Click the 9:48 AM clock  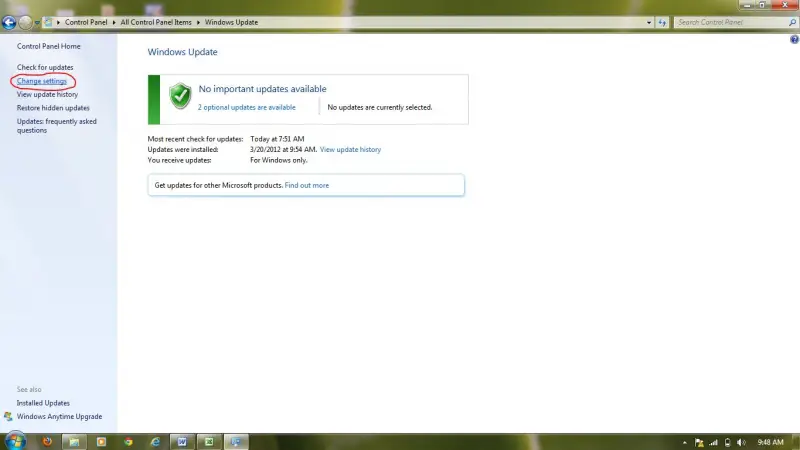click(x=770, y=442)
